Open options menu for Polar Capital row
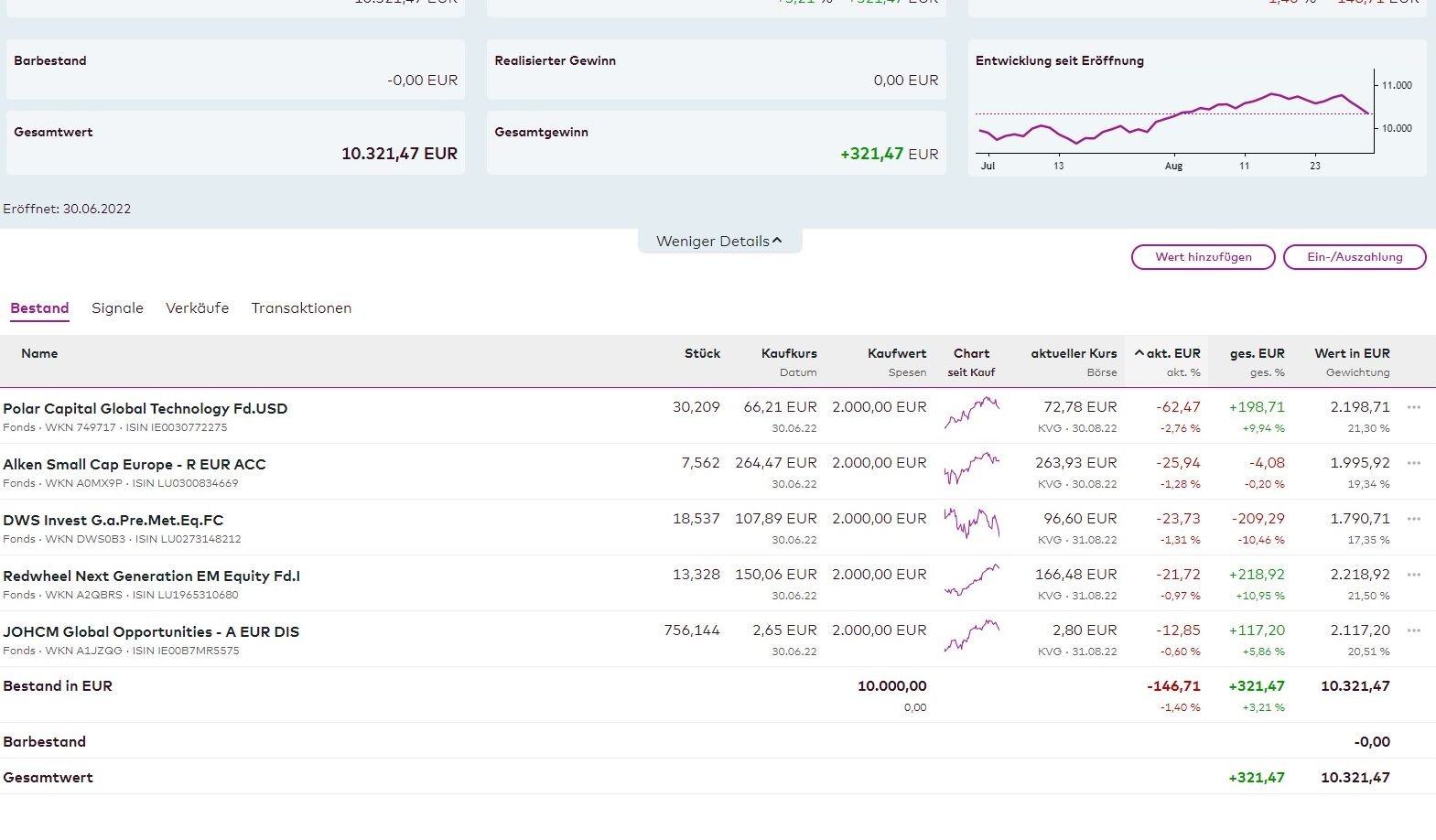1436x840 pixels. tap(1413, 407)
